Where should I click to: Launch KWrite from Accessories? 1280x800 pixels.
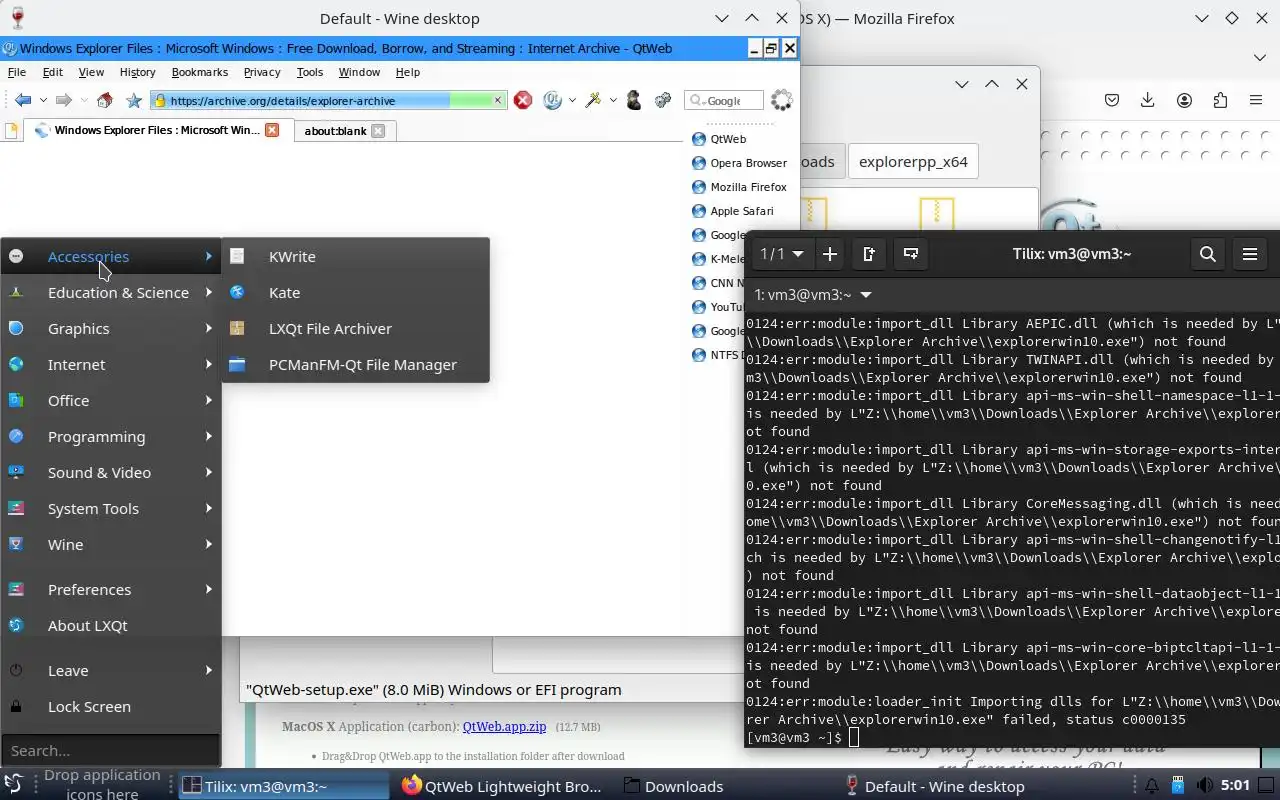(x=355, y=256)
